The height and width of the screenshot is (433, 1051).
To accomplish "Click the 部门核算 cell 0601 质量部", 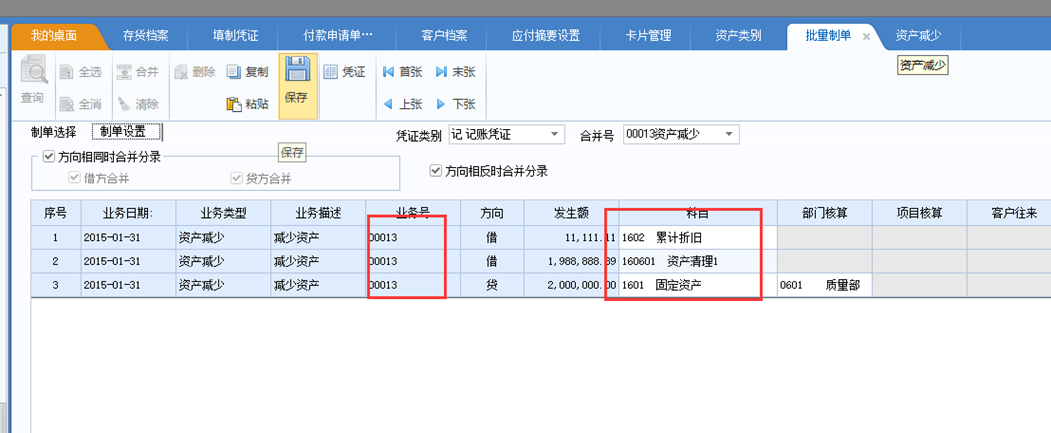I will coord(823,286).
